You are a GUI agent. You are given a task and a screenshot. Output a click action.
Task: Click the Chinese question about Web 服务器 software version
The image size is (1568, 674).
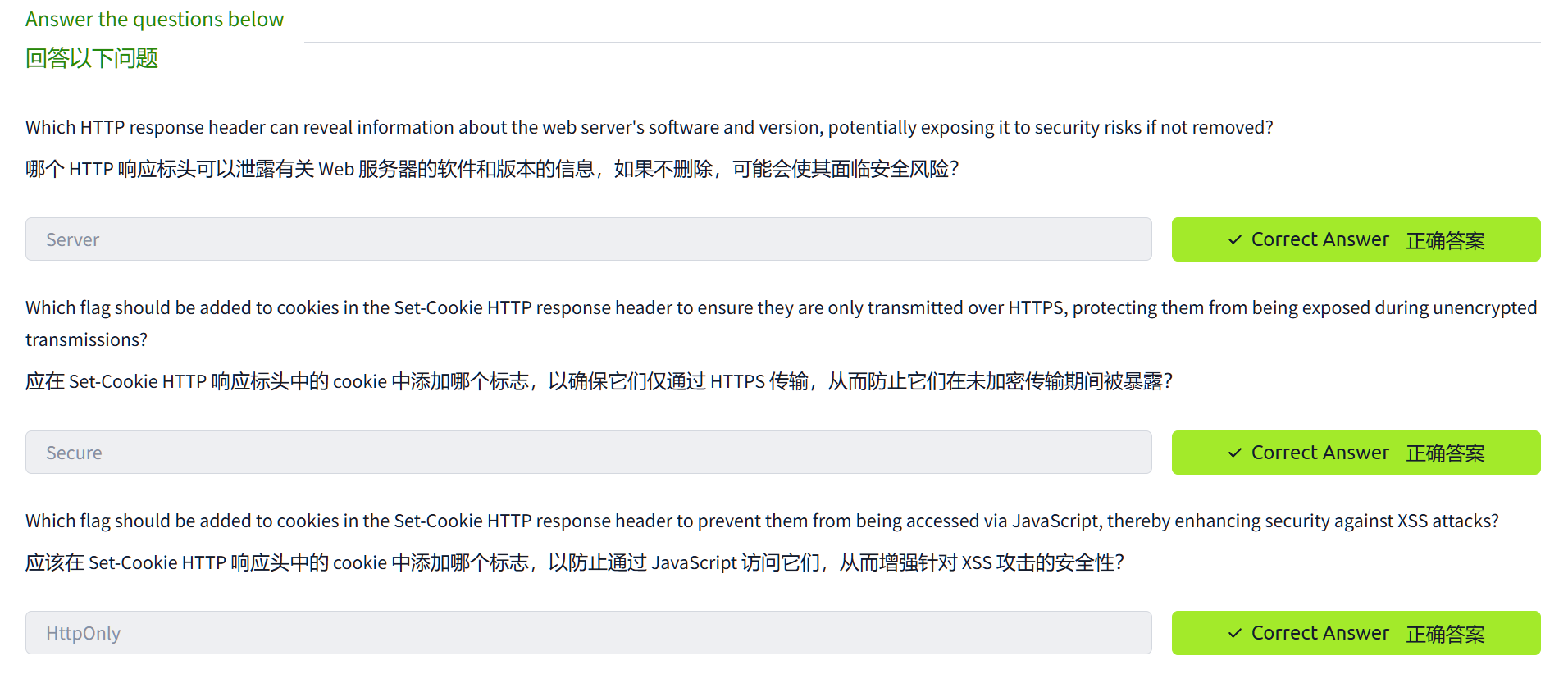[x=492, y=169]
